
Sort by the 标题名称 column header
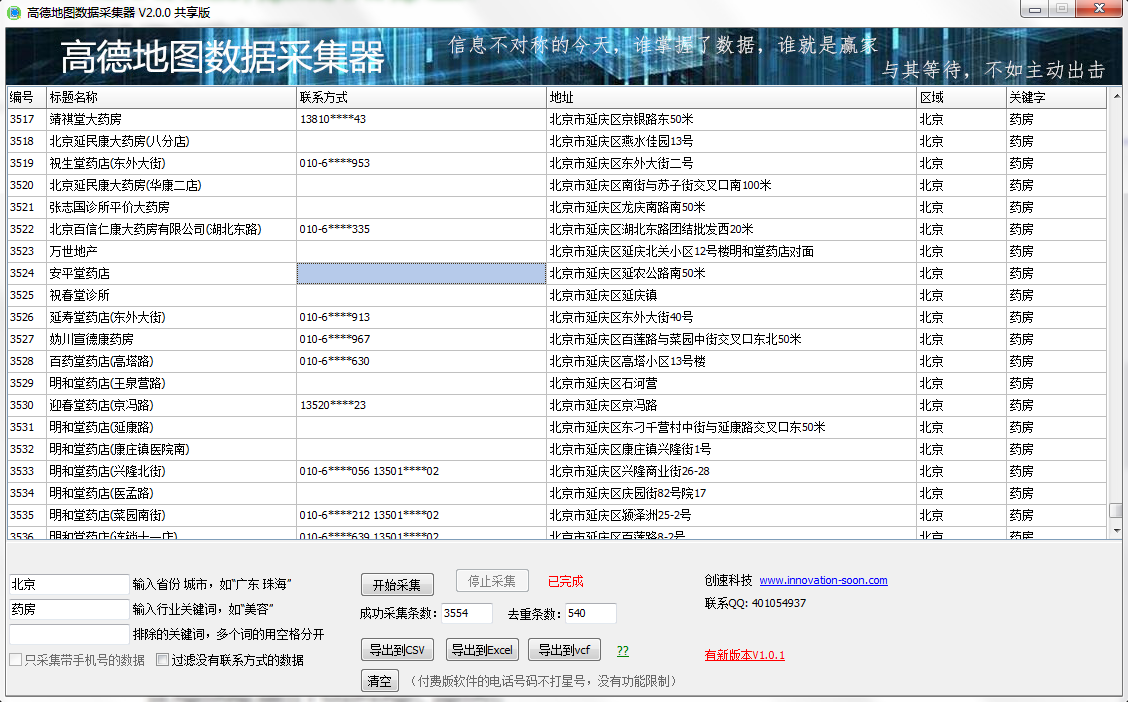pyautogui.click(x=171, y=97)
